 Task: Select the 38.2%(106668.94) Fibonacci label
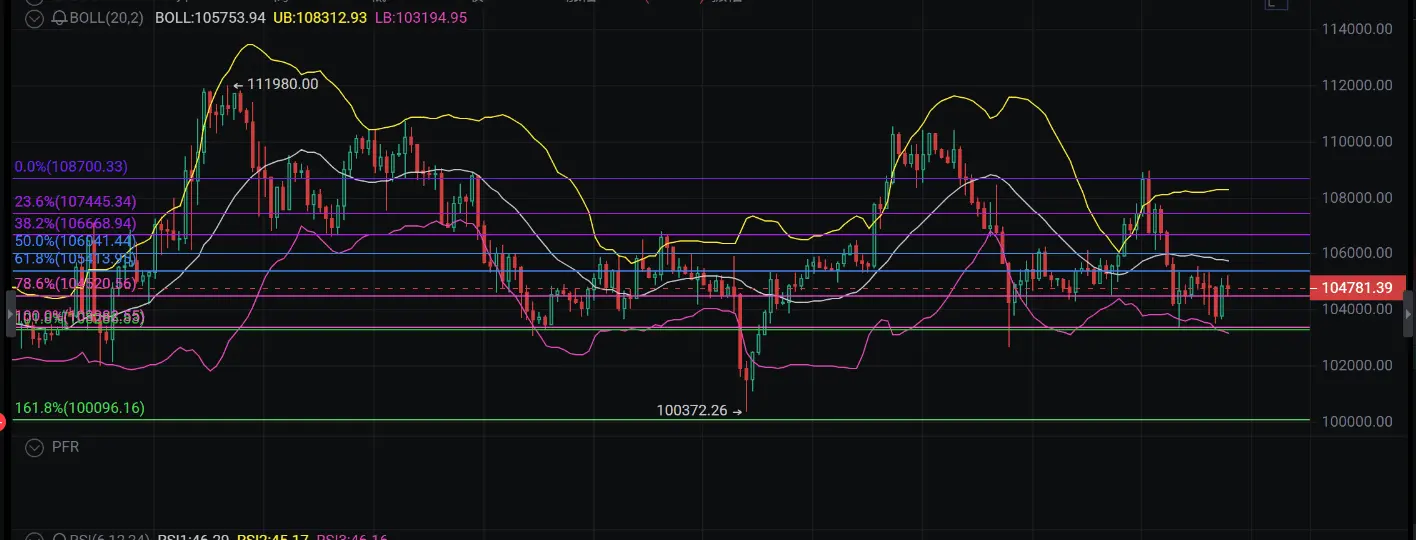(75, 223)
